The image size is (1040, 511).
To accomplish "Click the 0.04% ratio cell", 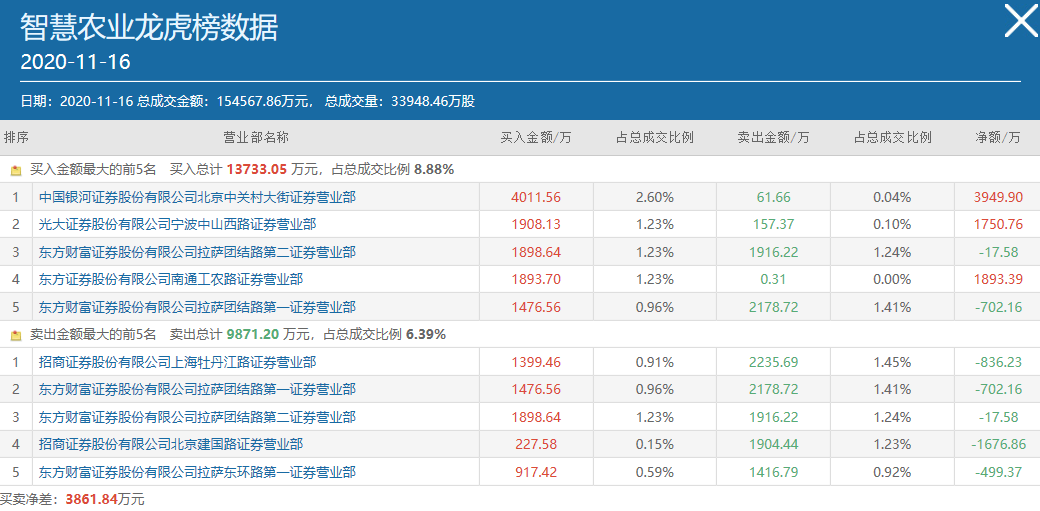I will pyautogui.click(x=892, y=197).
